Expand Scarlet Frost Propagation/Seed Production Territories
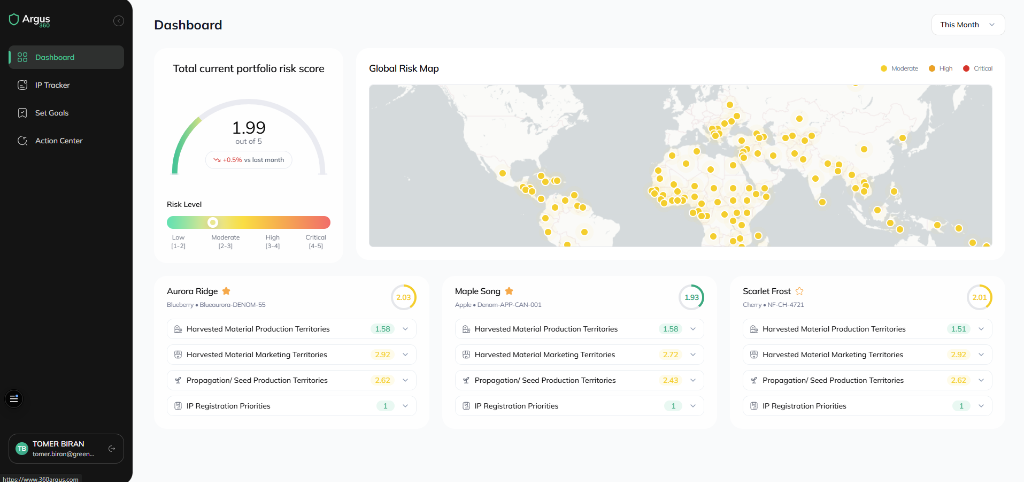Image resolution: width=1024 pixels, height=482 pixels. coord(982,380)
